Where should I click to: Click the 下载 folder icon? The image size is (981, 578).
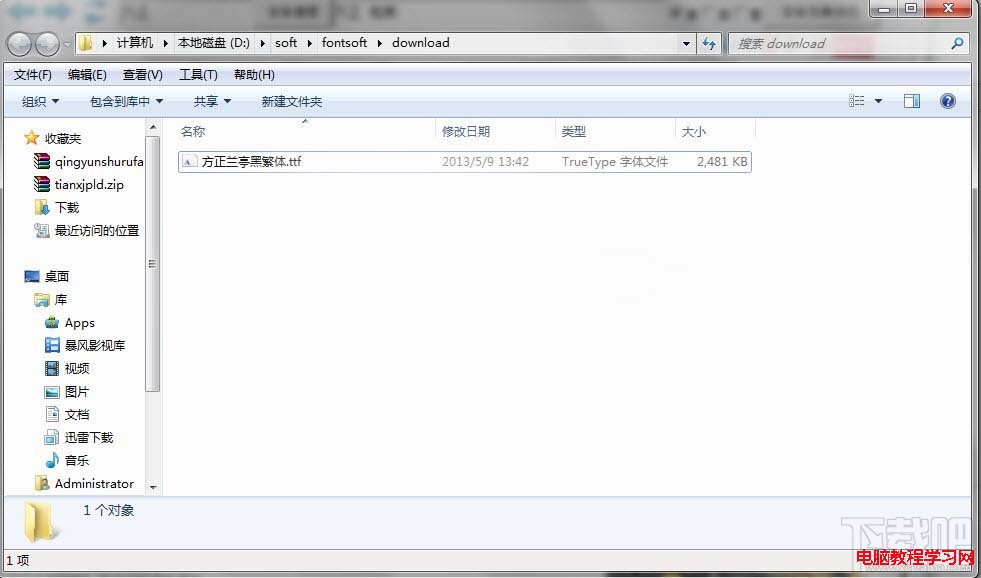41,207
